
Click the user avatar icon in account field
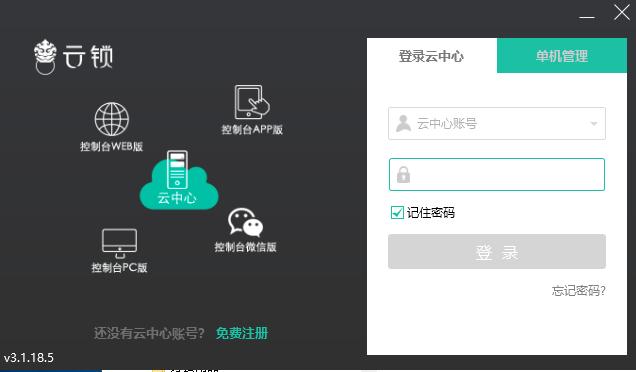tap(403, 123)
